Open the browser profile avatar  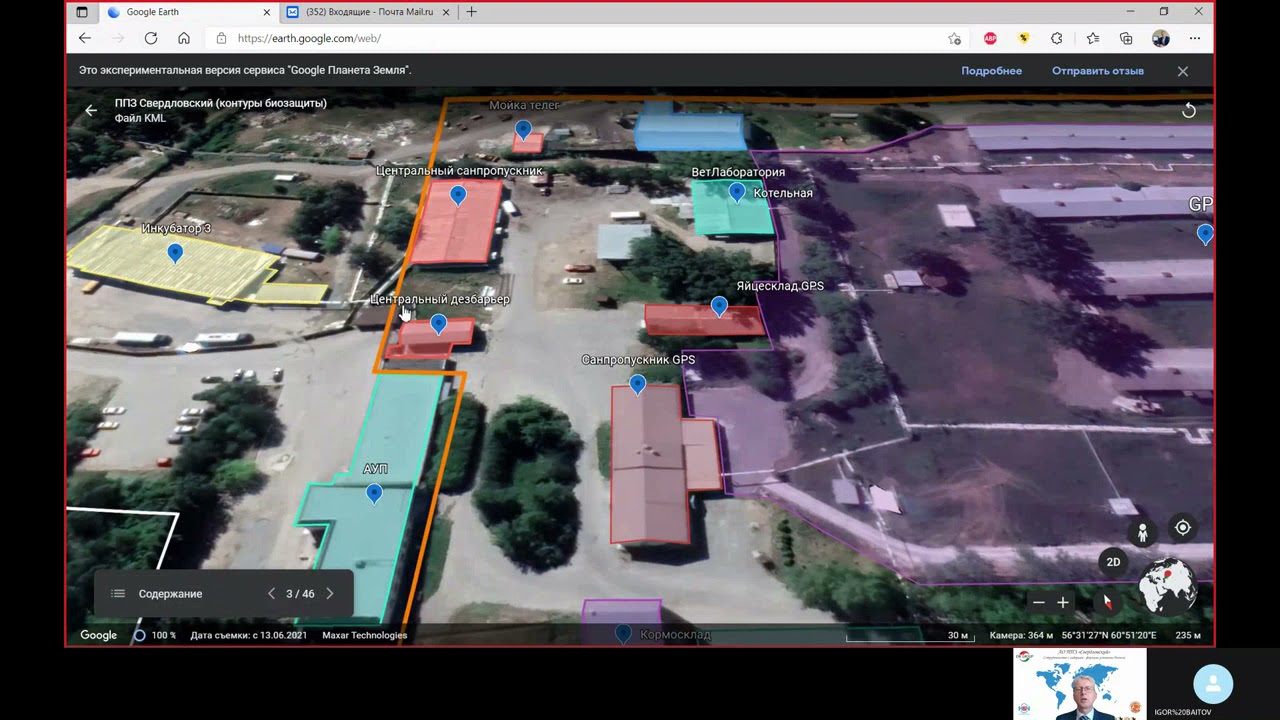tap(1161, 38)
